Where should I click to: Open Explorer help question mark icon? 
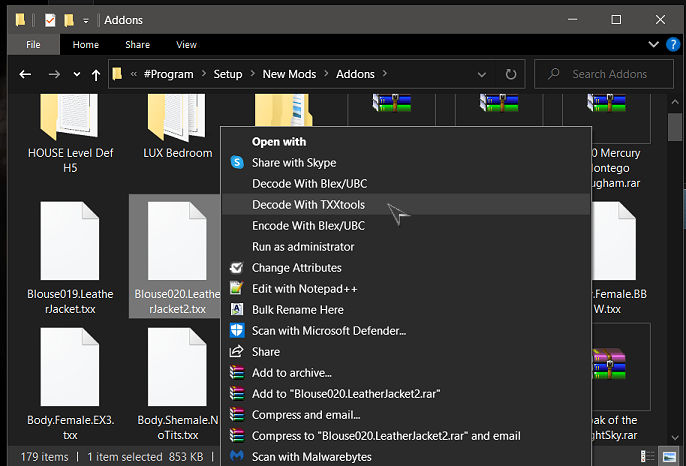pos(672,44)
